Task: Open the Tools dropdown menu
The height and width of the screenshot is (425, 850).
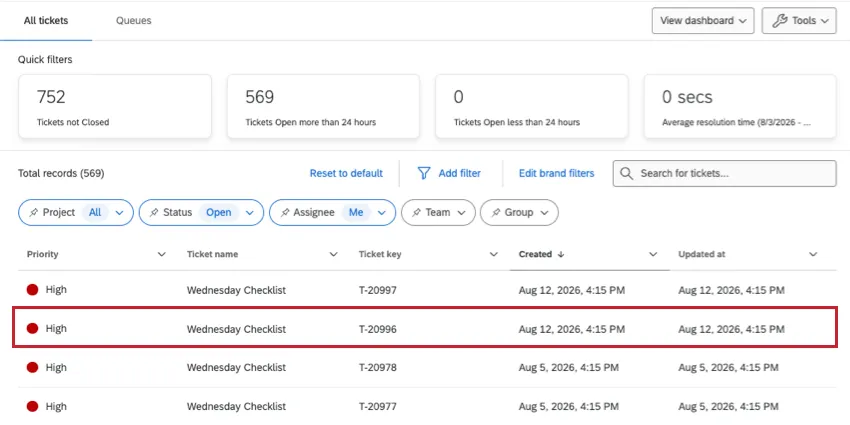Action: [x=799, y=21]
